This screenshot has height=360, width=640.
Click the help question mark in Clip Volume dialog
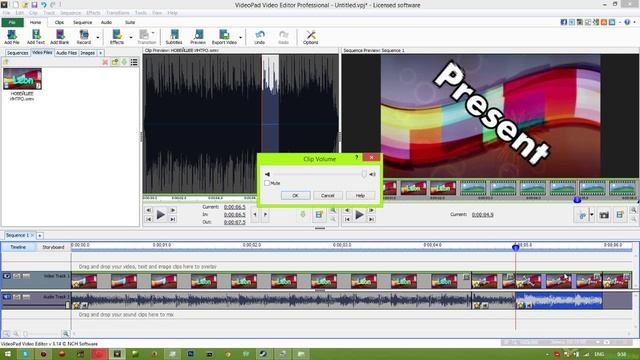[356, 158]
